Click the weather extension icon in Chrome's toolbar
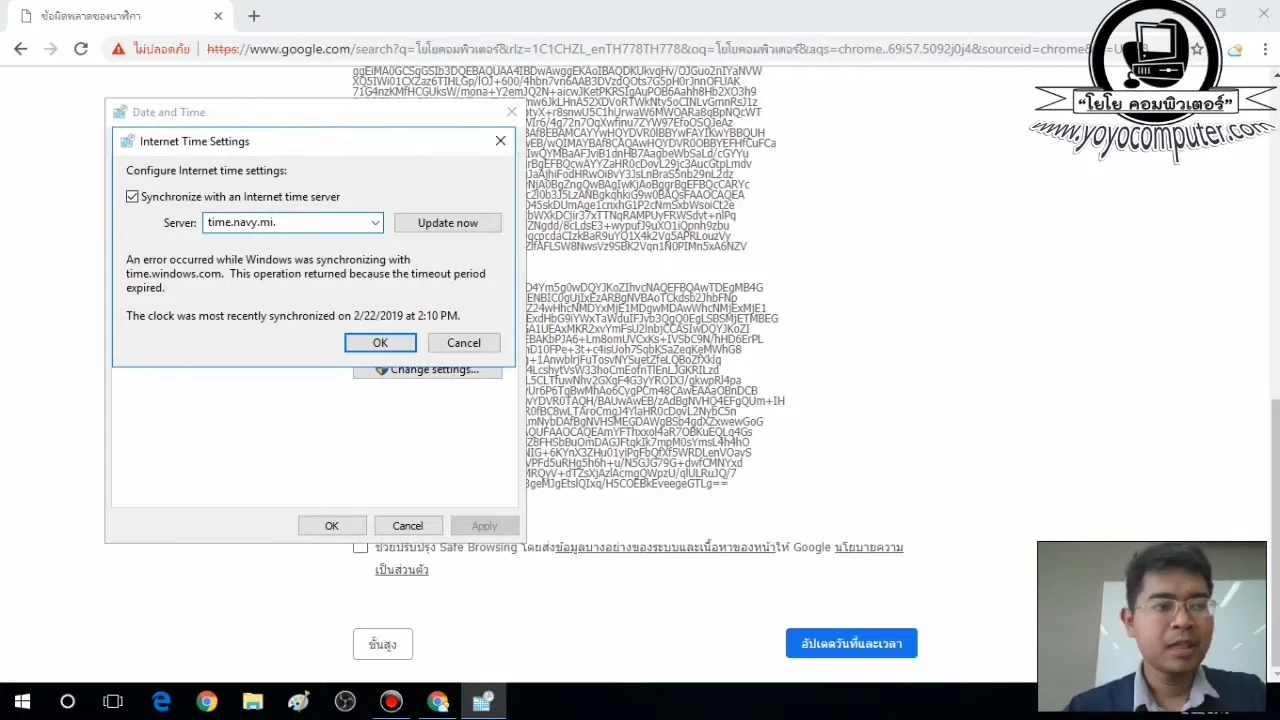This screenshot has height=720, width=1280. (x=1234, y=49)
